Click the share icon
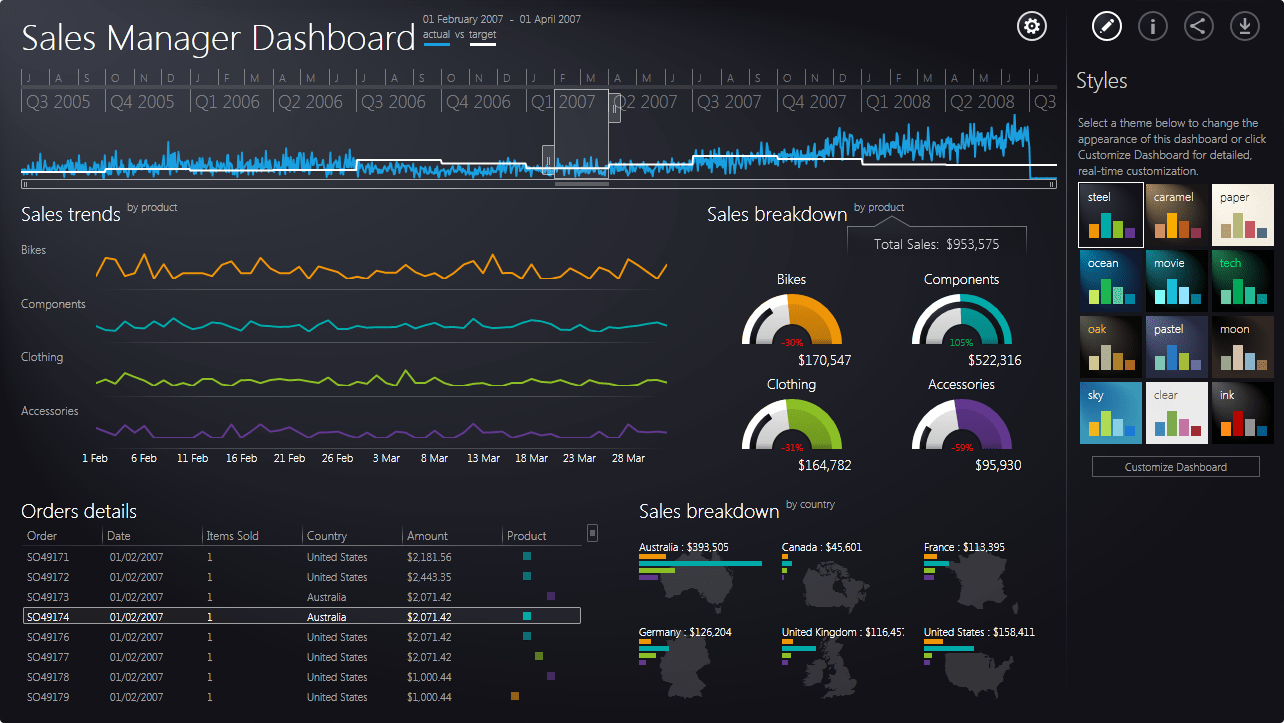 (x=1198, y=26)
